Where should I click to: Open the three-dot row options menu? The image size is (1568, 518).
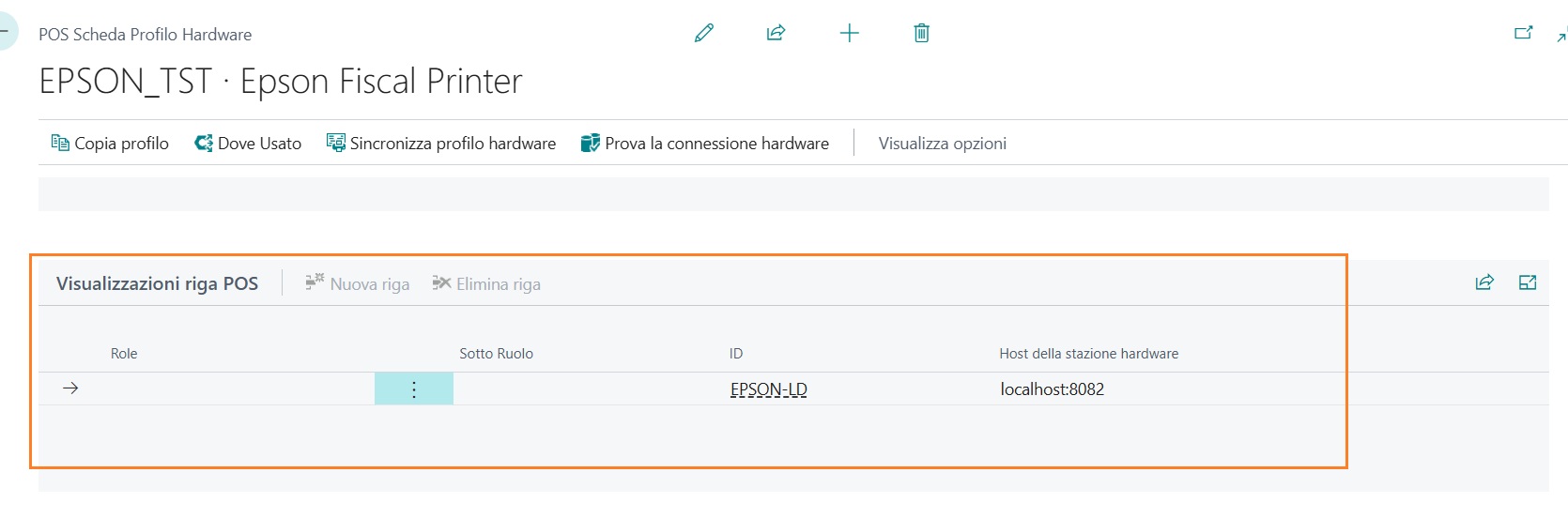[x=414, y=389]
